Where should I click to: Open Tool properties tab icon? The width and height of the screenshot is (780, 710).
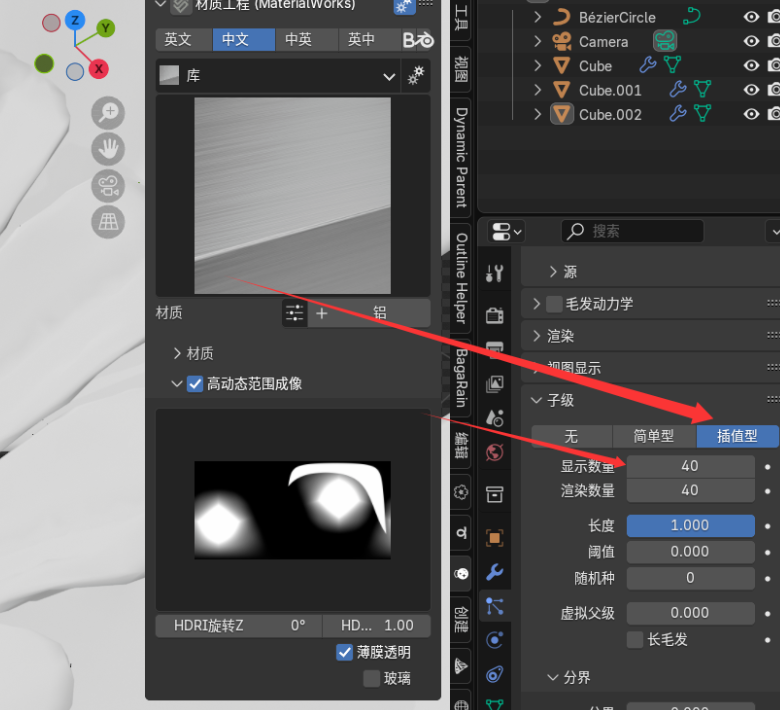494,273
